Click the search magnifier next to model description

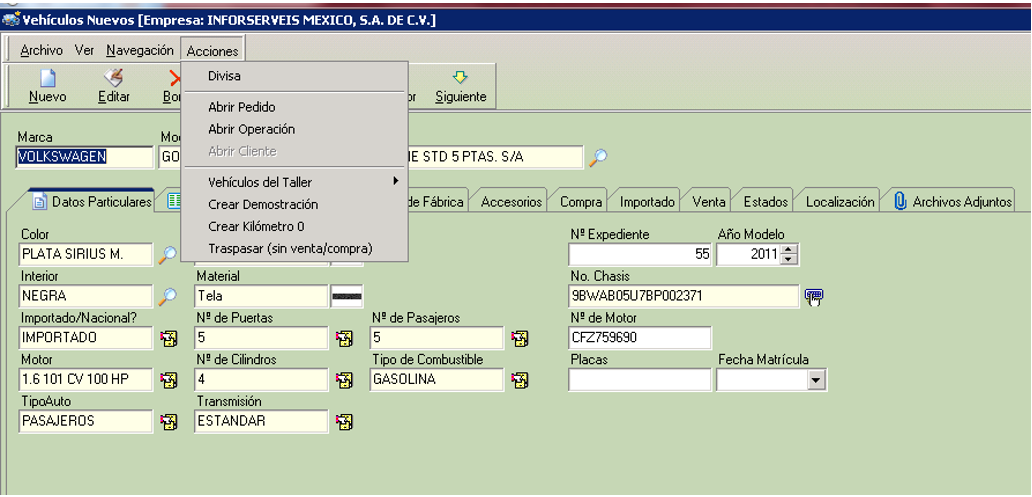pyautogui.click(x=597, y=157)
